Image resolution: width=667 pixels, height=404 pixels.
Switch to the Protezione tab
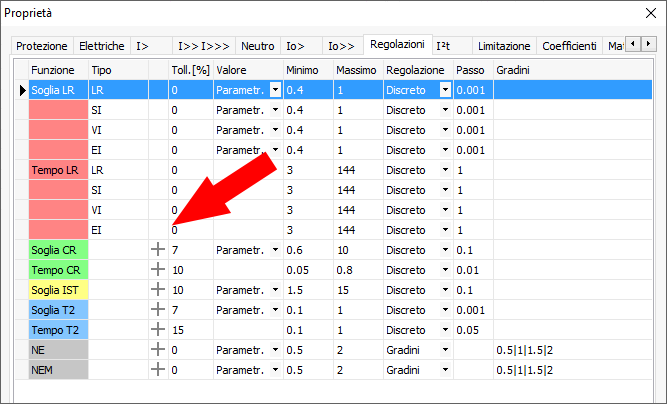coord(42,46)
